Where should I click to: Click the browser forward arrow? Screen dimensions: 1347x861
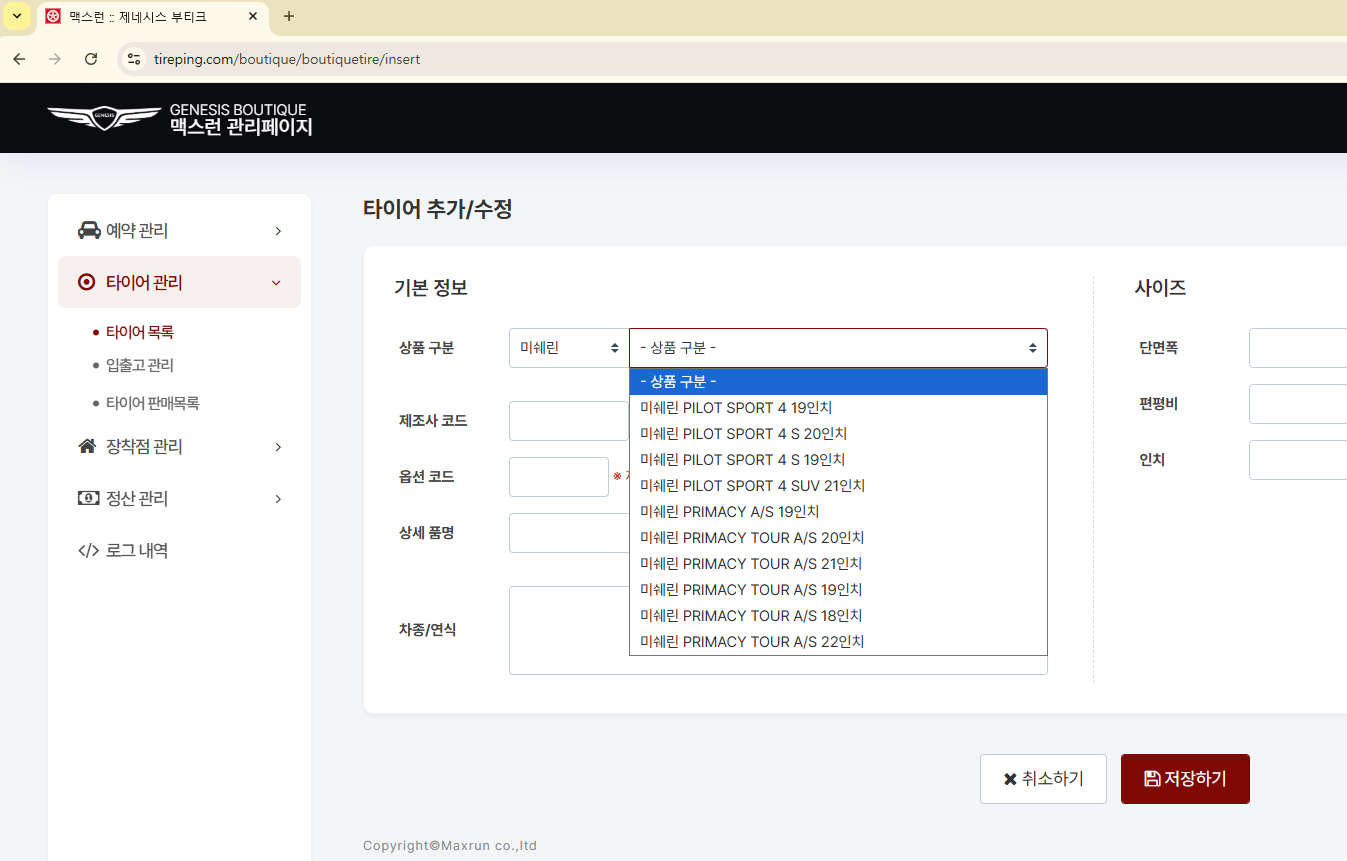55,59
